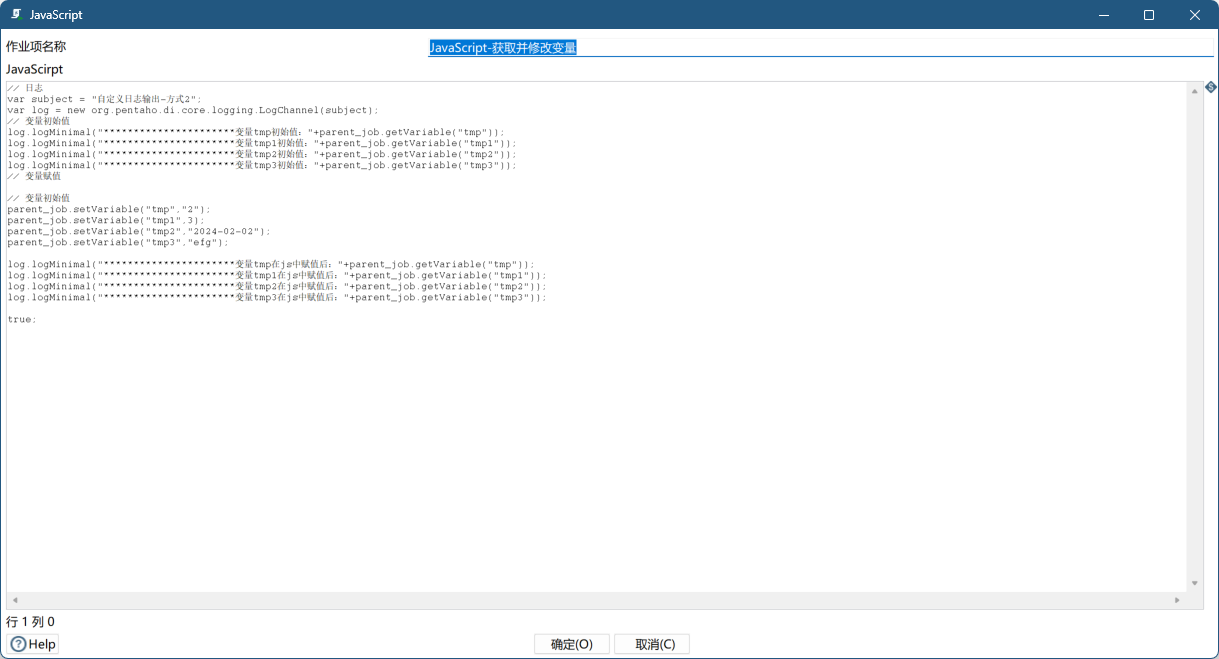1219x659 pixels.
Task: Click the "// 日志" comment line
Action: 25,88
